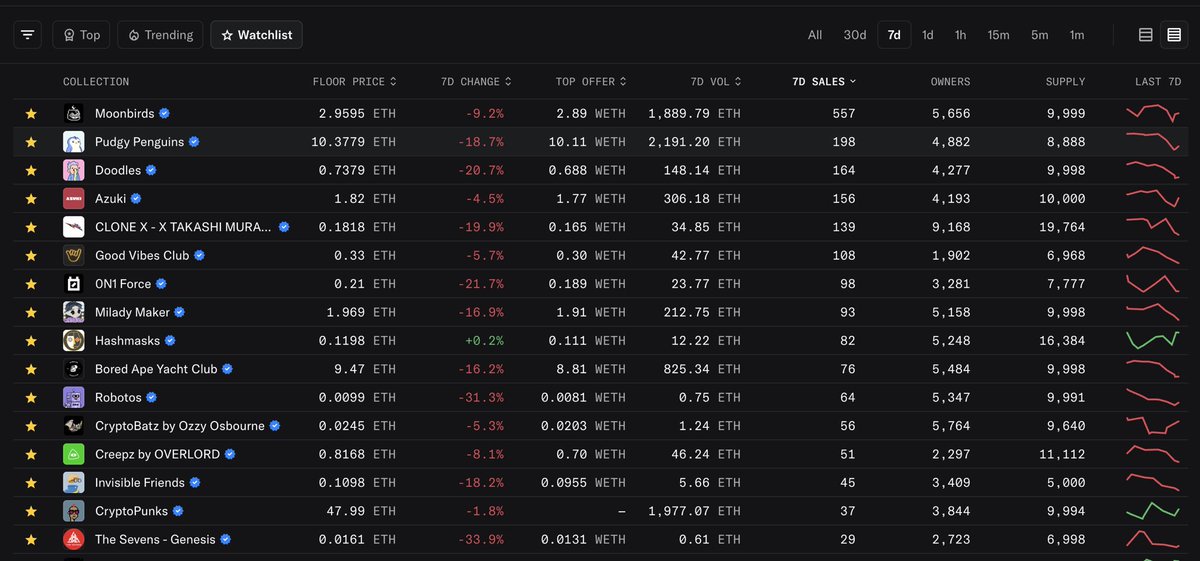This screenshot has height=561, width=1200.
Task: Open Azuki collection avatar
Action: click(x=73, y=198)
